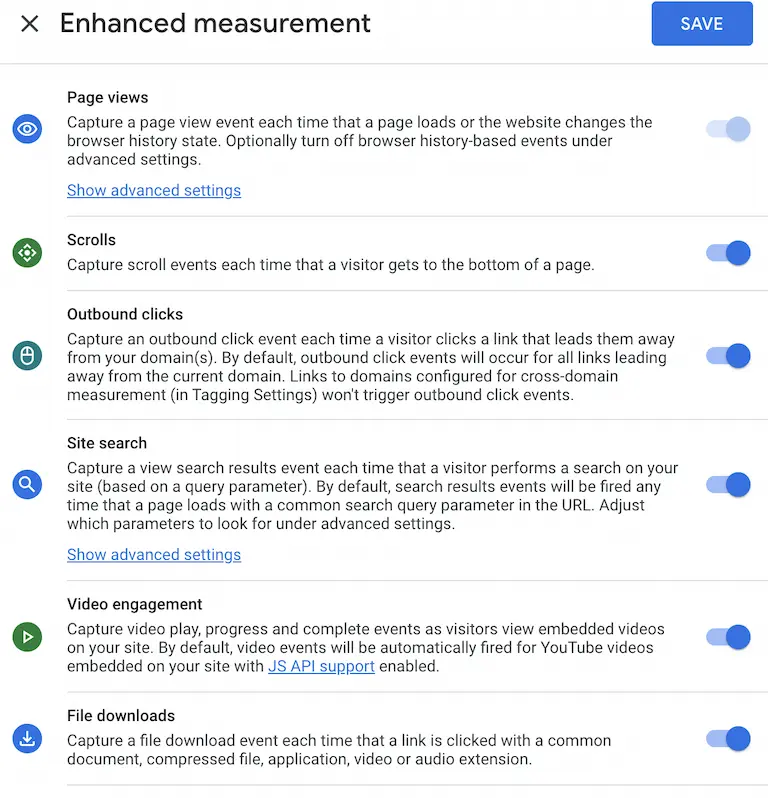Click the Site search magnifier icon
The image size is (768, 798).
pyautogui.click(x=27, y=484)
